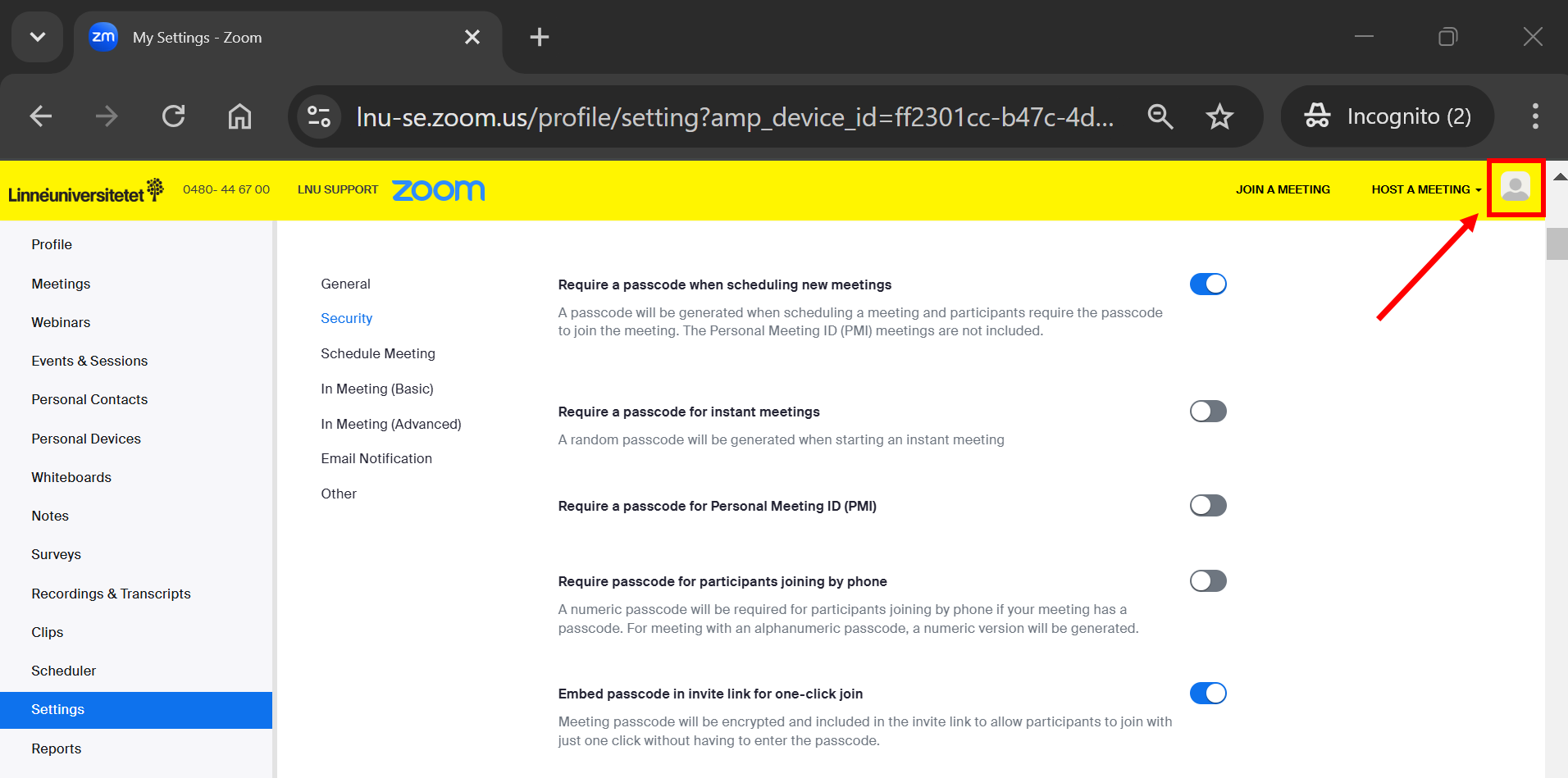Image resolution: width=1568 pixels, height=778 pixels.
Task: Open Notes in the sidebar
Action: point(50,516)
